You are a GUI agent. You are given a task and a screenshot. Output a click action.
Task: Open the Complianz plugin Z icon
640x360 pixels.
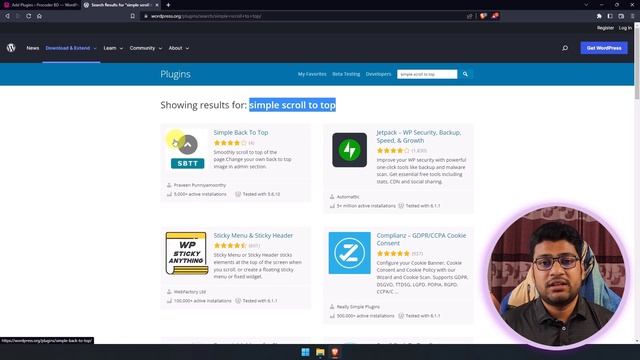(x=349, y=253)
